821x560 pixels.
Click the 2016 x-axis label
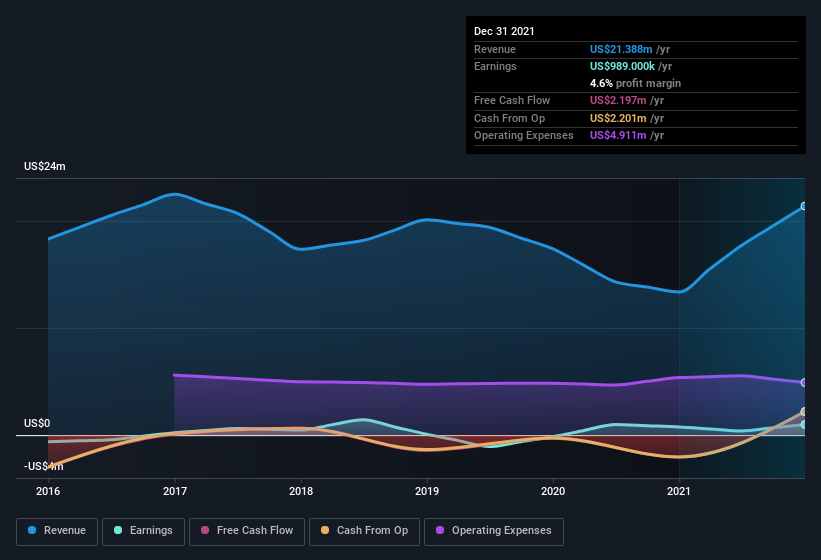pyautogui.click(x=48, y=491)
